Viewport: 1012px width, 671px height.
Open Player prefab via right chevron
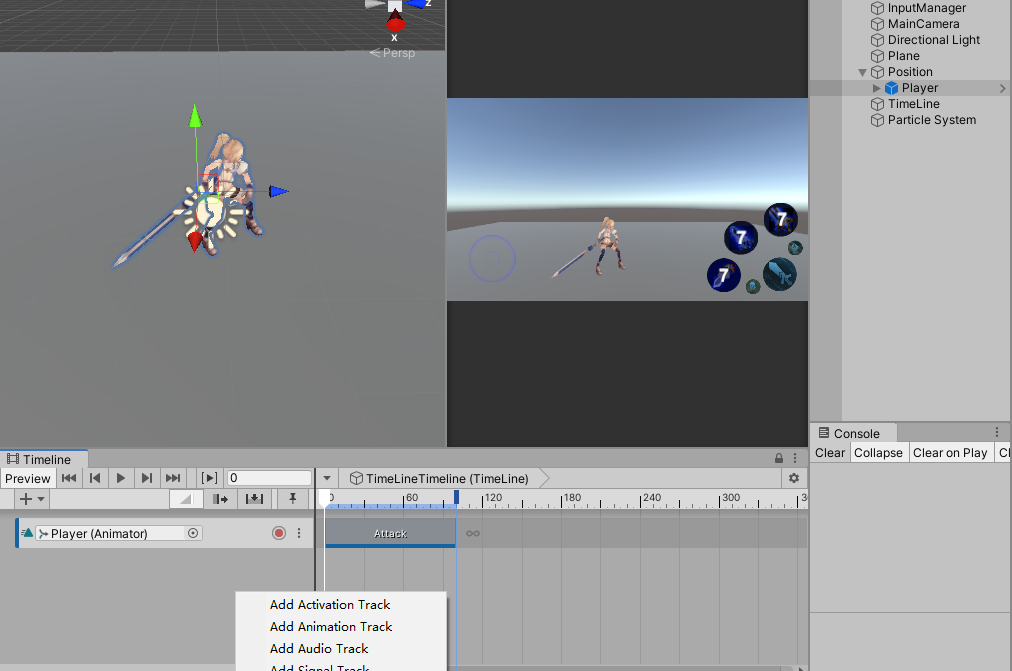pos(1002,88)
